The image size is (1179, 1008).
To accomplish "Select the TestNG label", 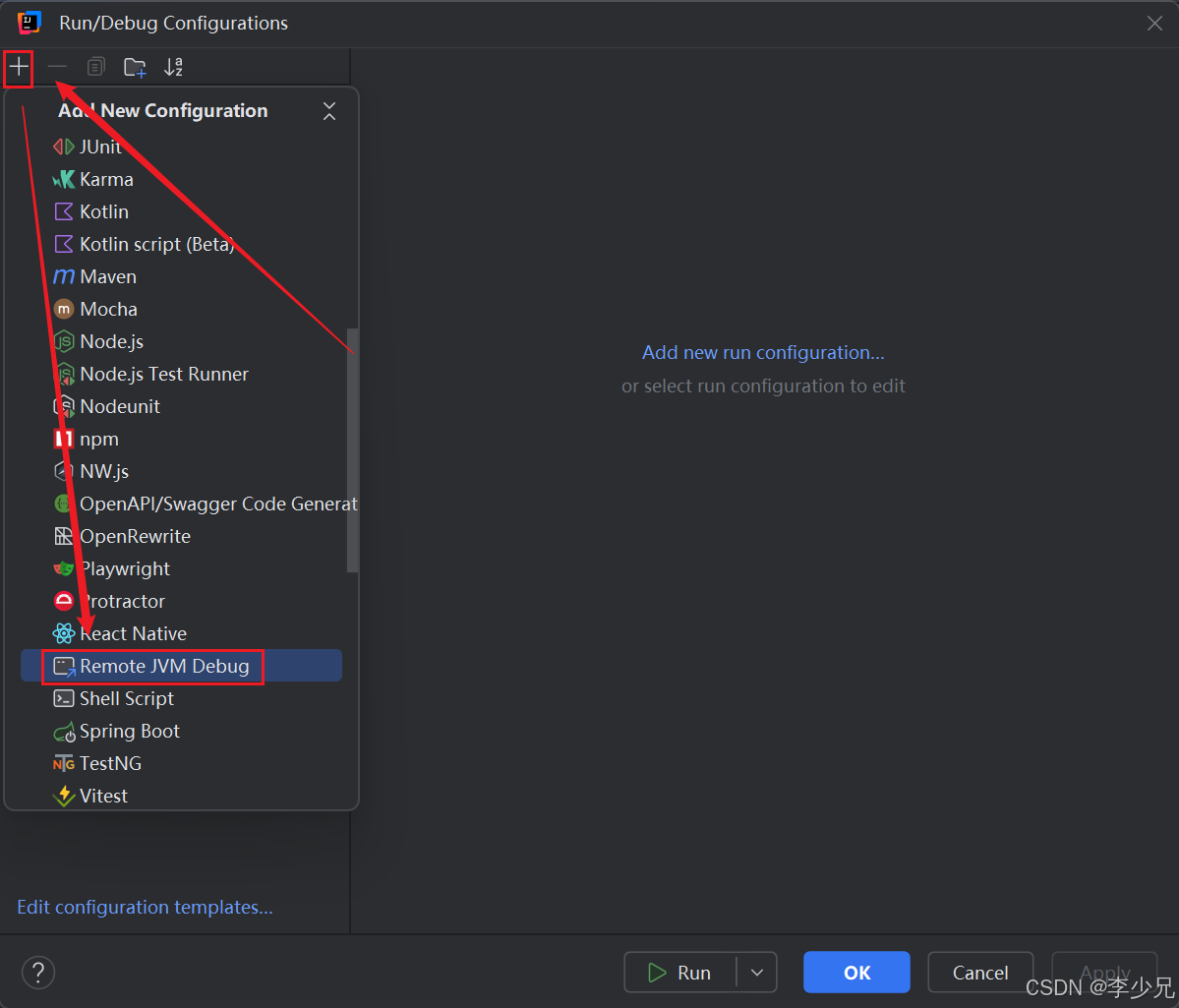I will [110, 763].
